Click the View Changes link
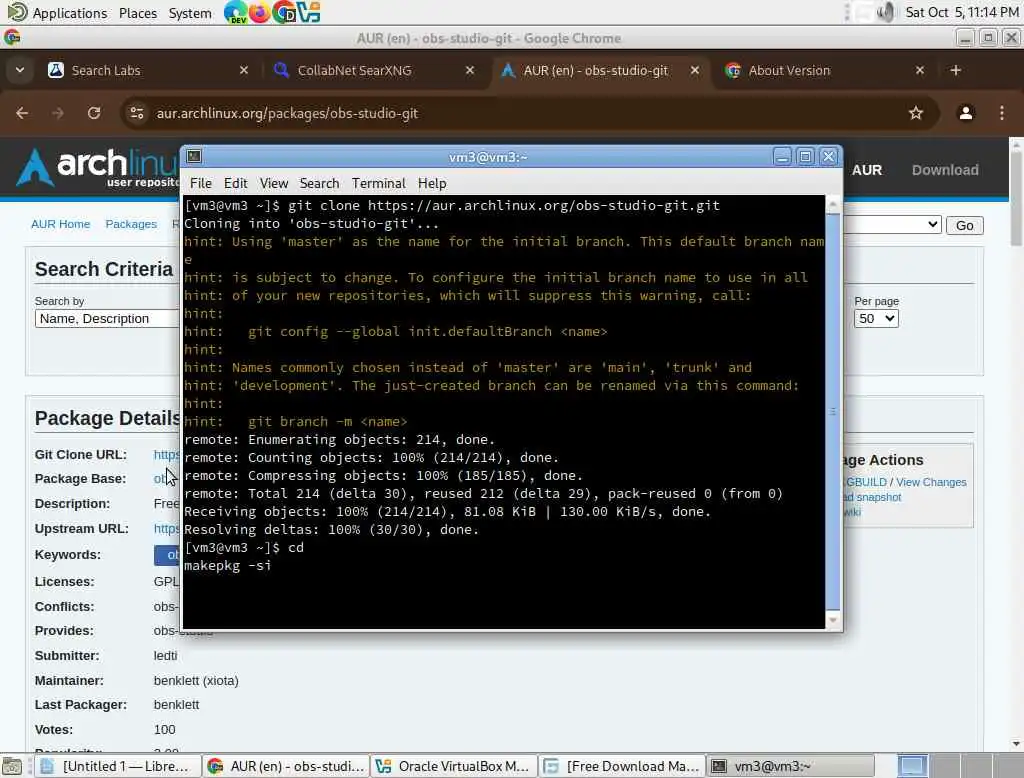 (931, 482)
